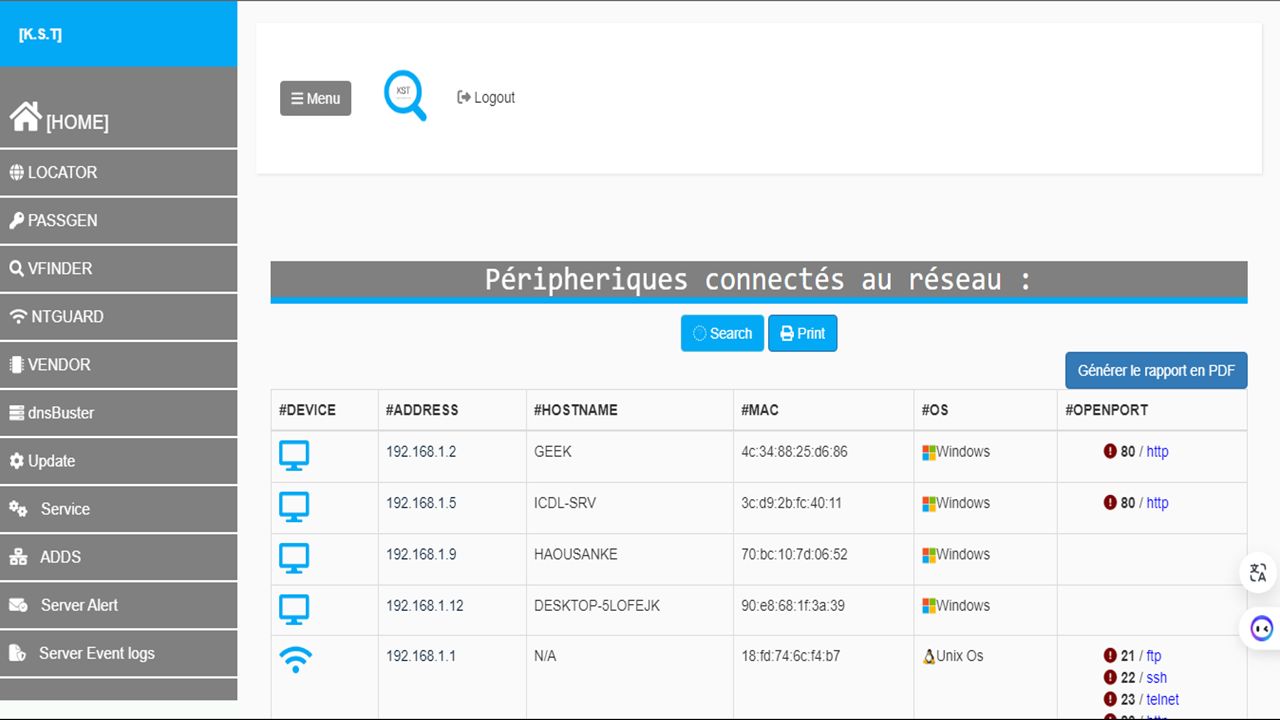Click the monitor icon for HAOUSANKE
This screenshot has width=1280, height=720.
294,558
